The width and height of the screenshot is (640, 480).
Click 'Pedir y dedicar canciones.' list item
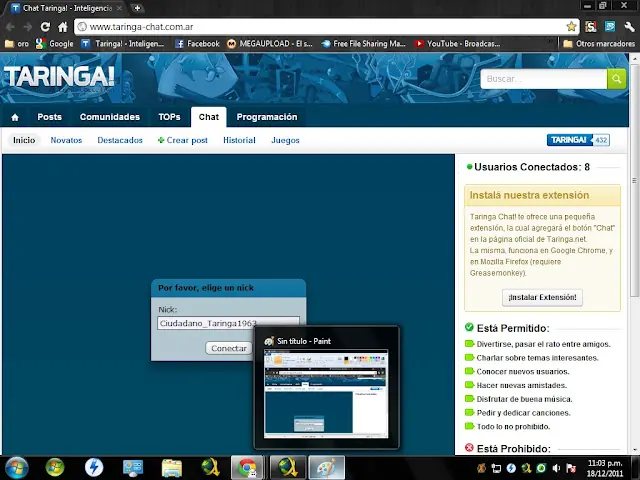[523, 413]
